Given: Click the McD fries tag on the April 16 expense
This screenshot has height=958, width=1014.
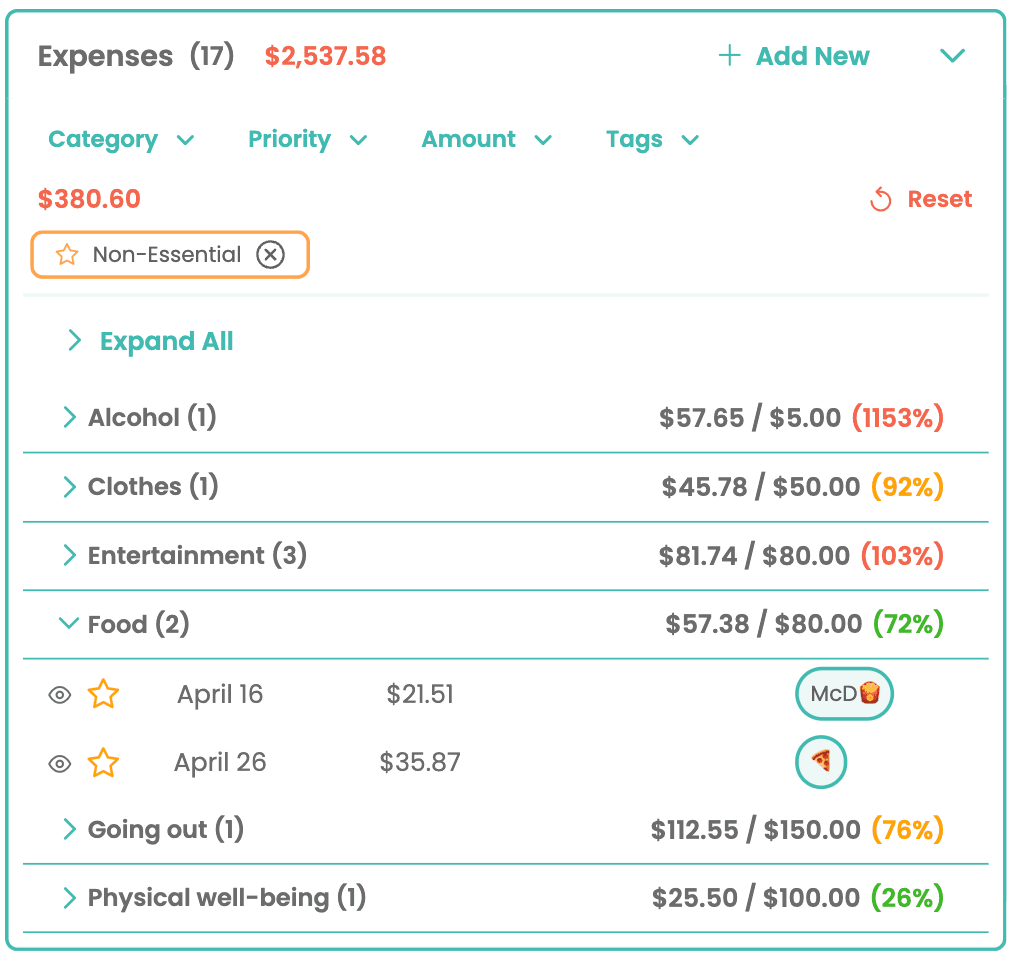Looking at the screenshot, I should (x=844, y=693).
